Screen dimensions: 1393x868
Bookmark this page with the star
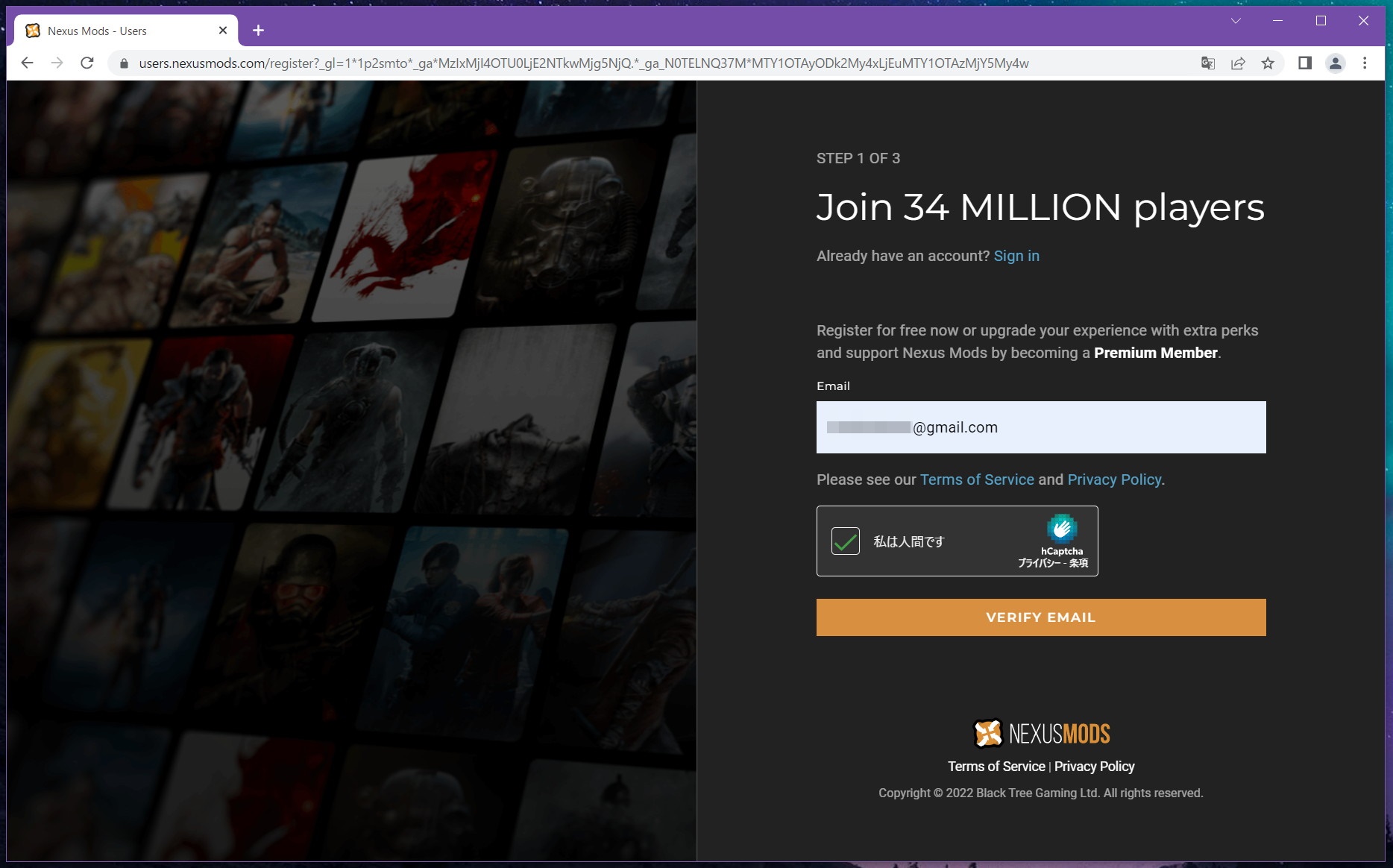click(x=1268, y=63)
